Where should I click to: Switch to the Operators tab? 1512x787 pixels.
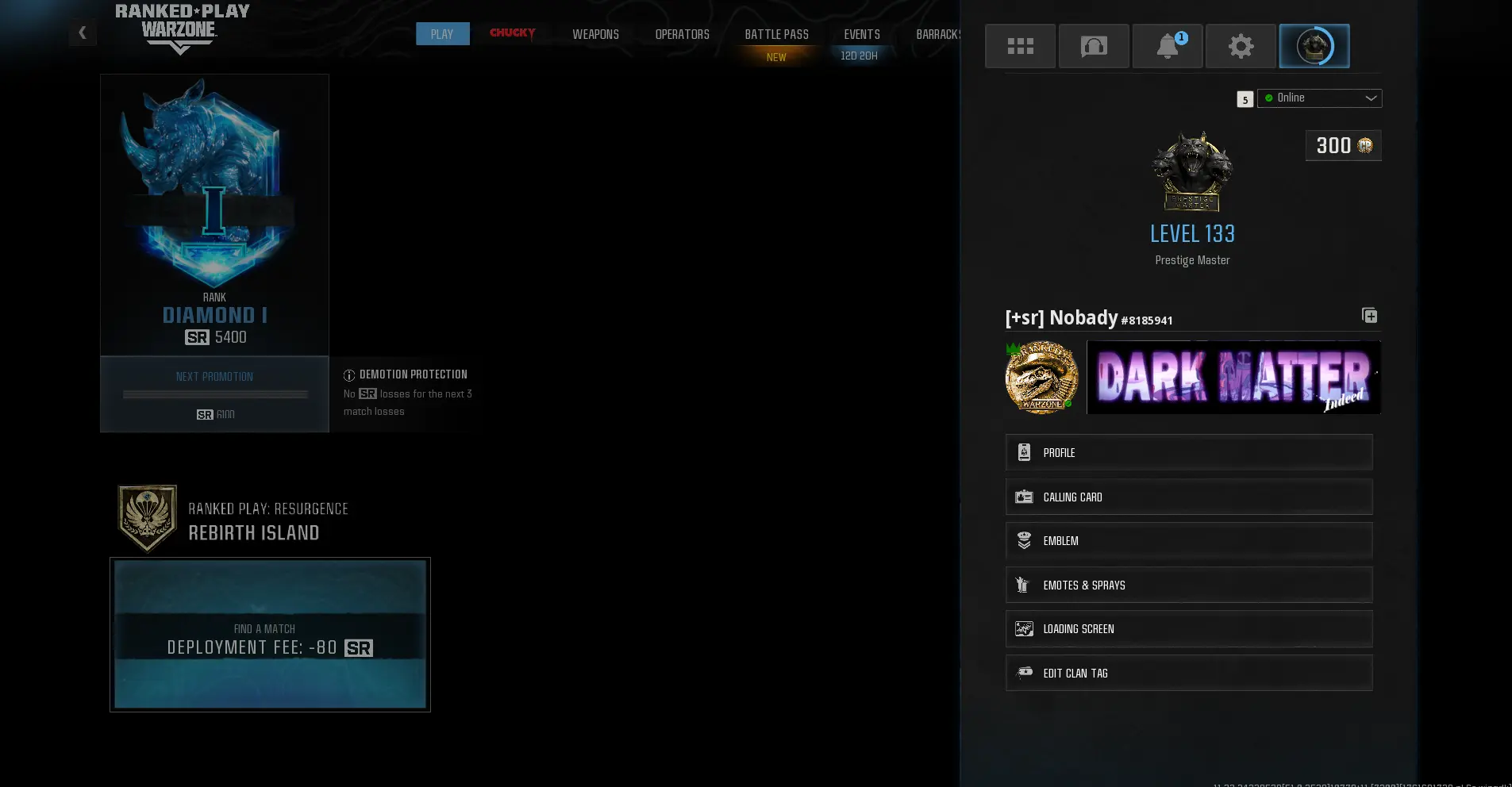(x=682, y=34)
